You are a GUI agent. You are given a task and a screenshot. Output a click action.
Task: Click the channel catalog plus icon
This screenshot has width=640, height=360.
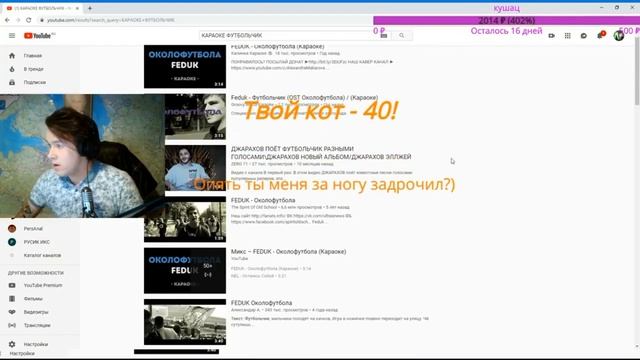pyautogui.click(x=12, y=255)
